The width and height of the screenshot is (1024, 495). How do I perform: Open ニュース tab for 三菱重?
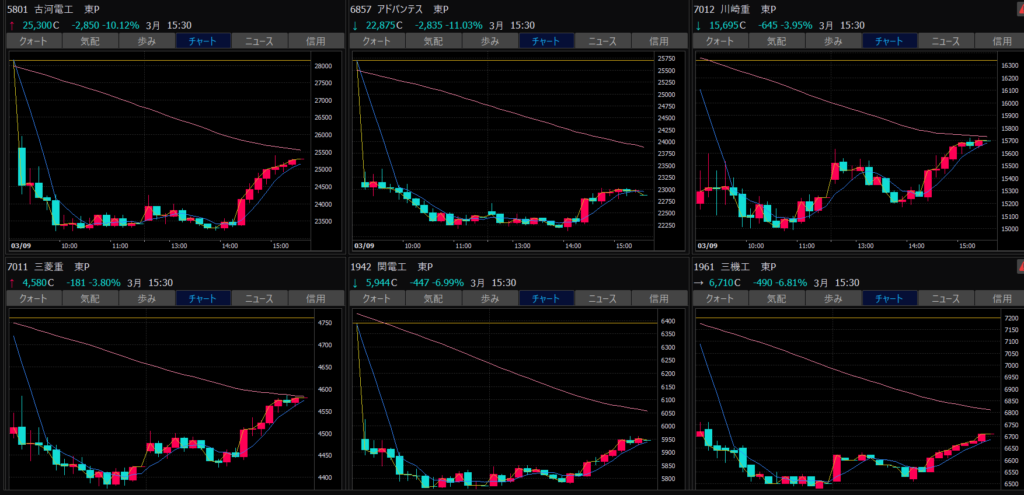point(259,298)
